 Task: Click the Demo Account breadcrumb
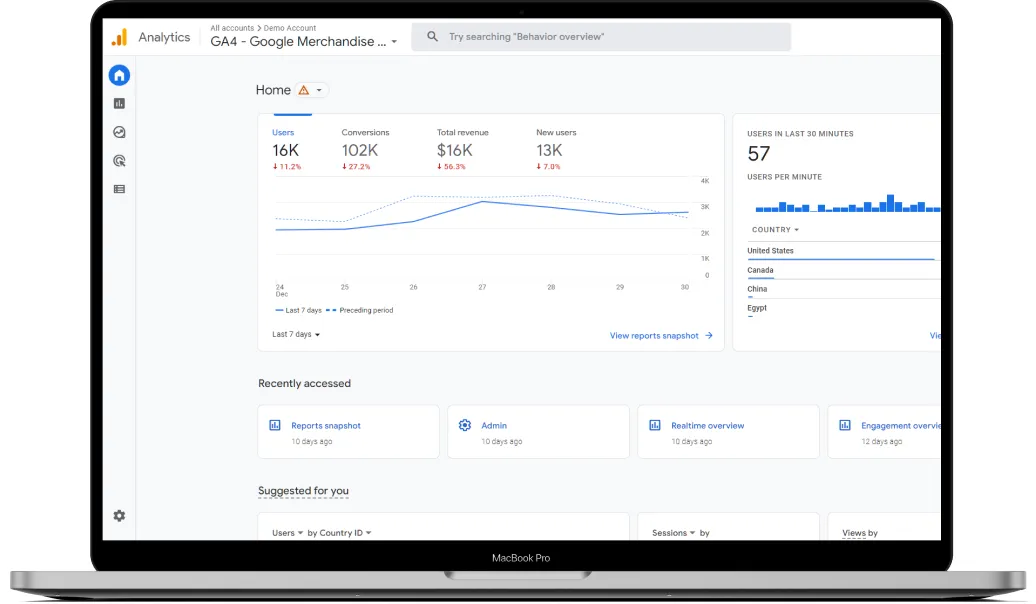coord(289,28)
